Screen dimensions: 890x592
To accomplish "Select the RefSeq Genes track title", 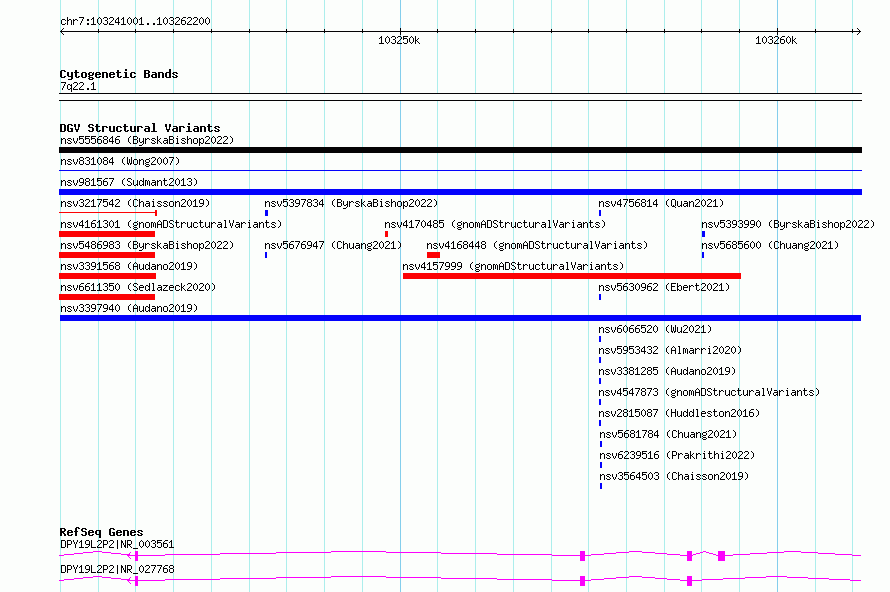I will pos(101,532).
